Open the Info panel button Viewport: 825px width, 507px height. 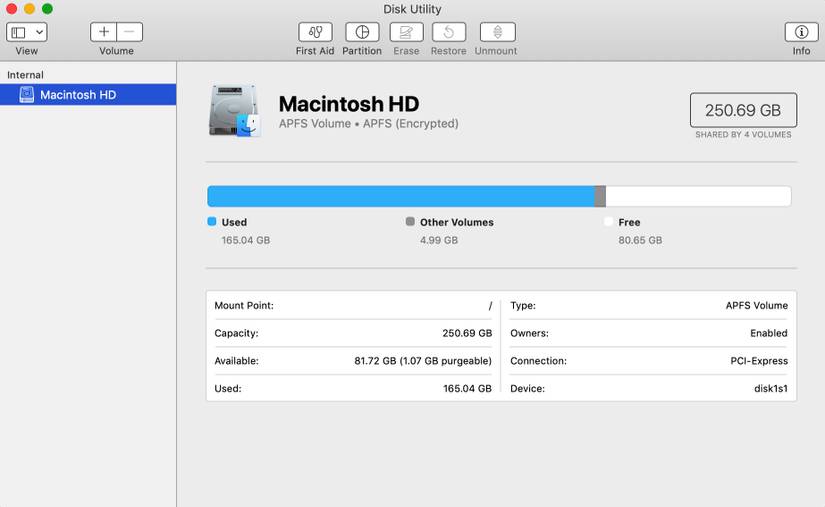tap(801, 32)
